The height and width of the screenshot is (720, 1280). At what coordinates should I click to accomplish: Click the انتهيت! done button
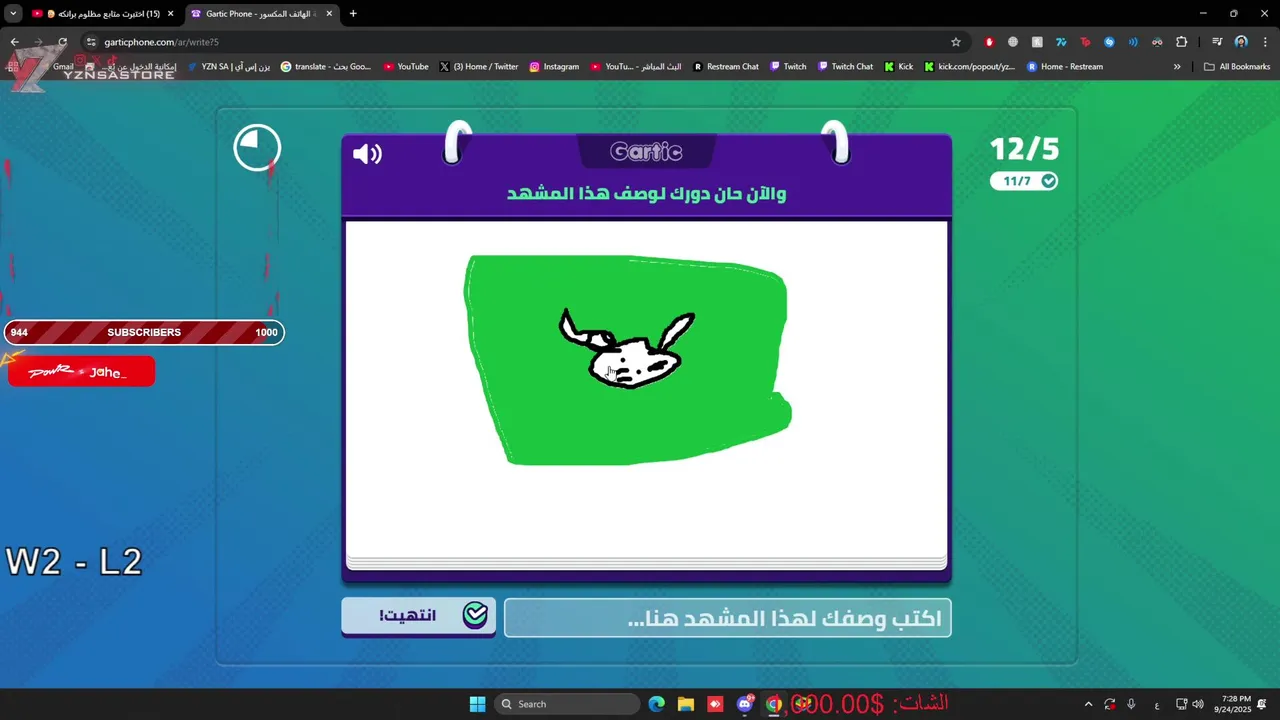click(418, 615)
